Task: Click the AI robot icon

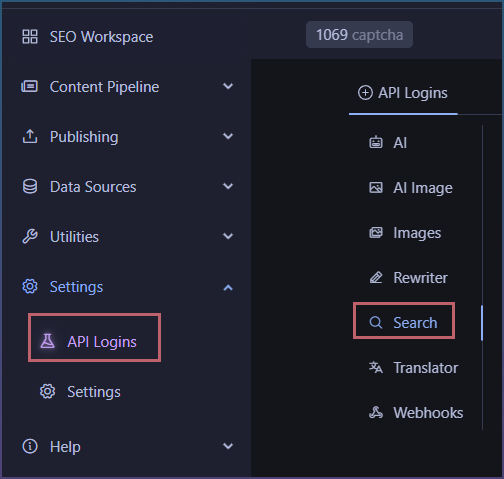Action: 376,142
